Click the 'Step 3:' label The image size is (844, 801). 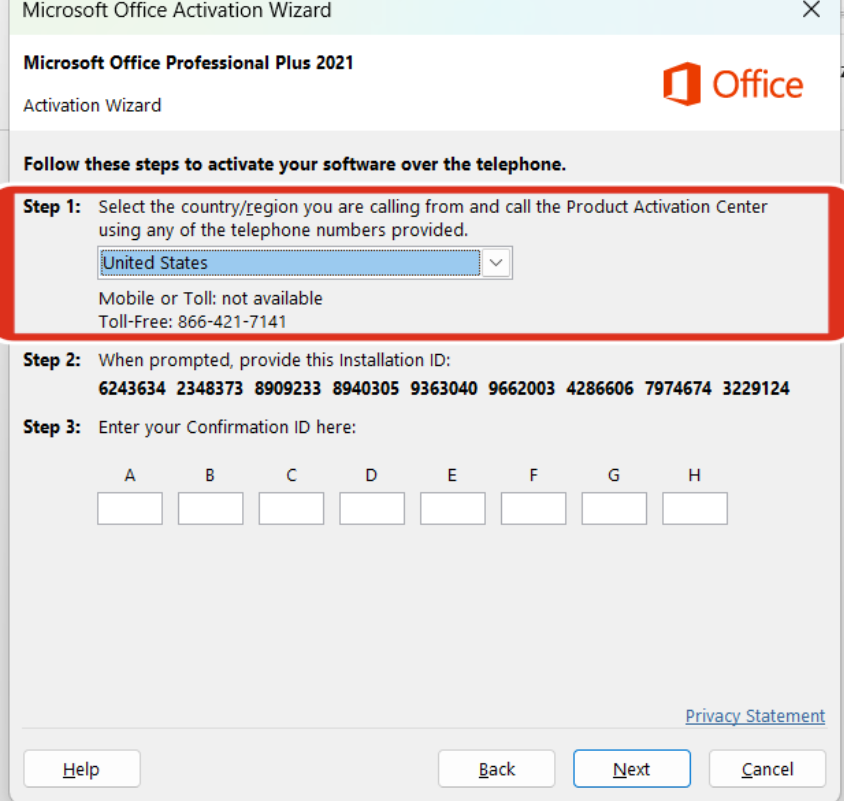(x=52, y=427)
